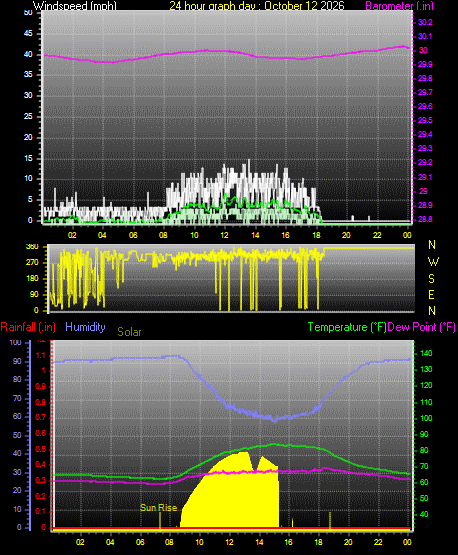Click windspeed axis value 45
Viewport: 458px width, 555px height.
coord(28,34)
